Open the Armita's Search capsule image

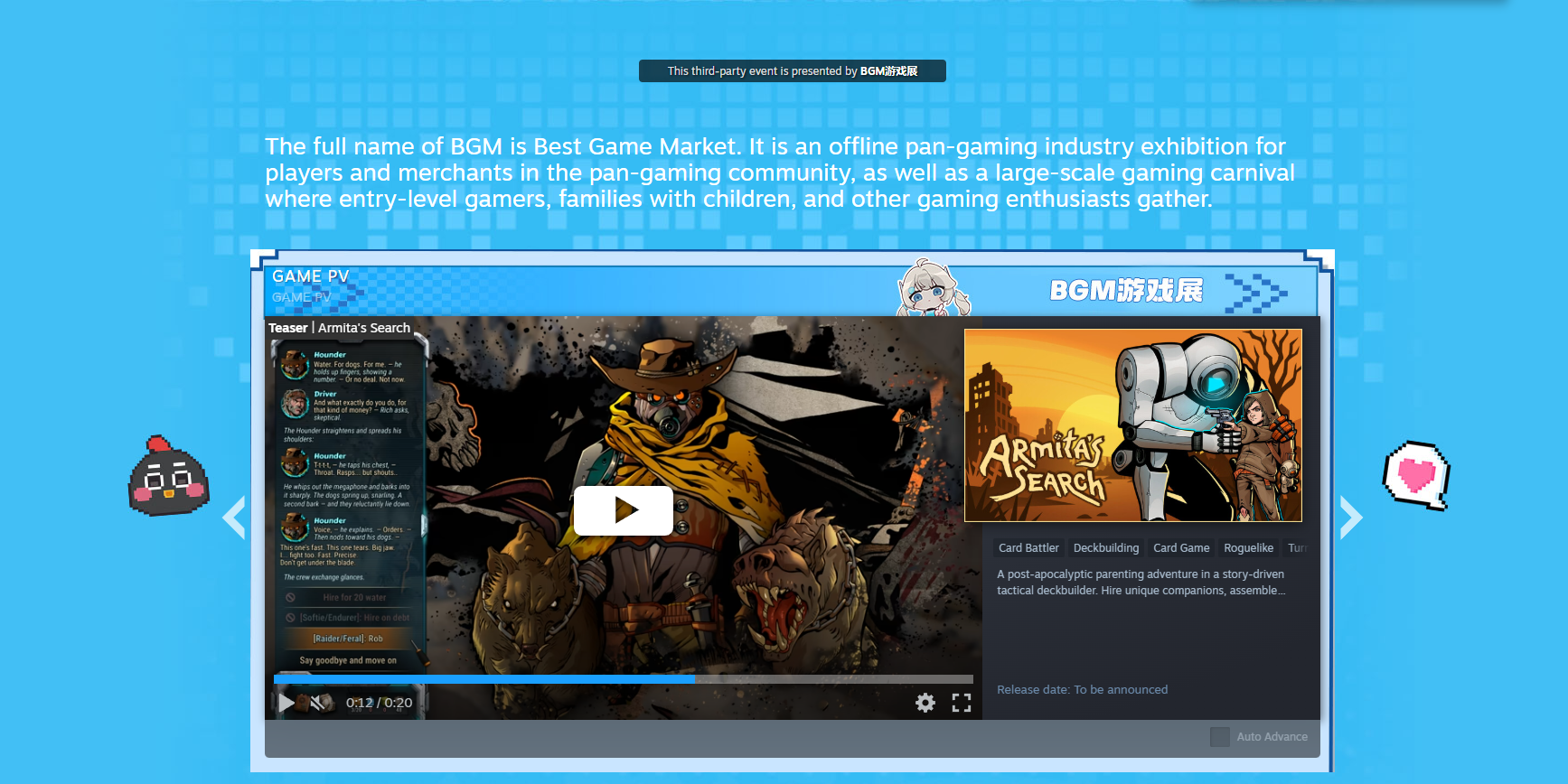pos(1132,425)
